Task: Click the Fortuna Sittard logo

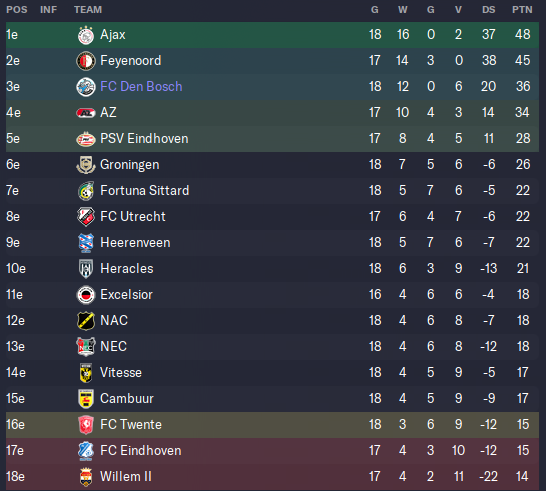Action: (86, 191)
